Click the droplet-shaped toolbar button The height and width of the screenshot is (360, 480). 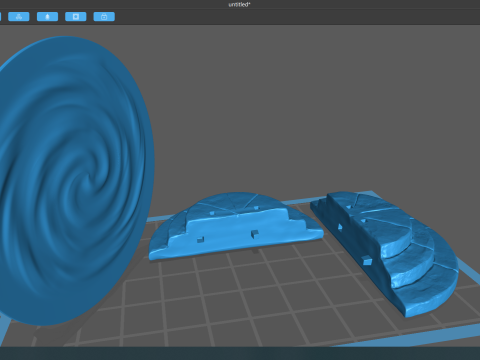(x=47, y=17)
